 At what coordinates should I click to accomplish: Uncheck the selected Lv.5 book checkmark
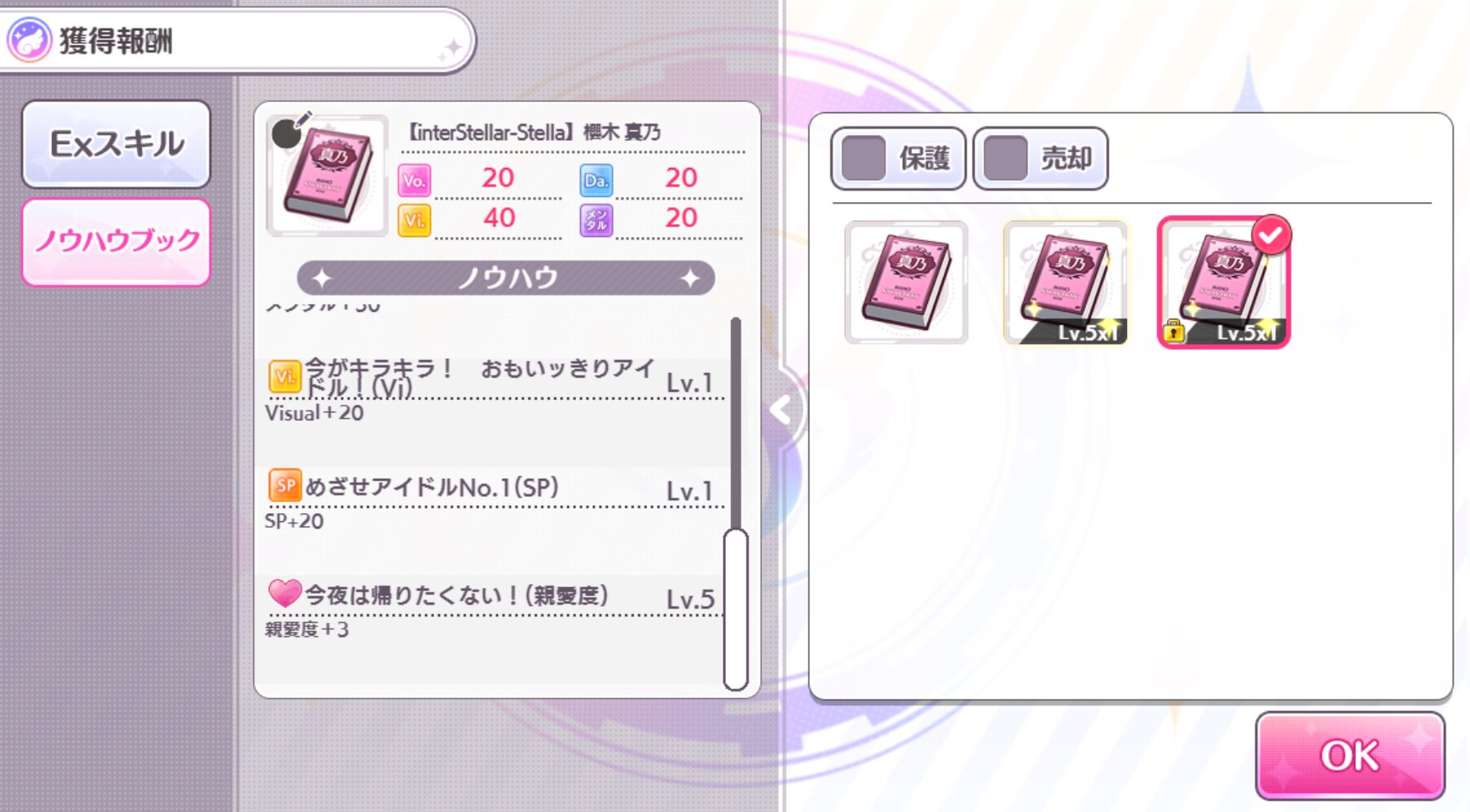tap(1271, 235)
